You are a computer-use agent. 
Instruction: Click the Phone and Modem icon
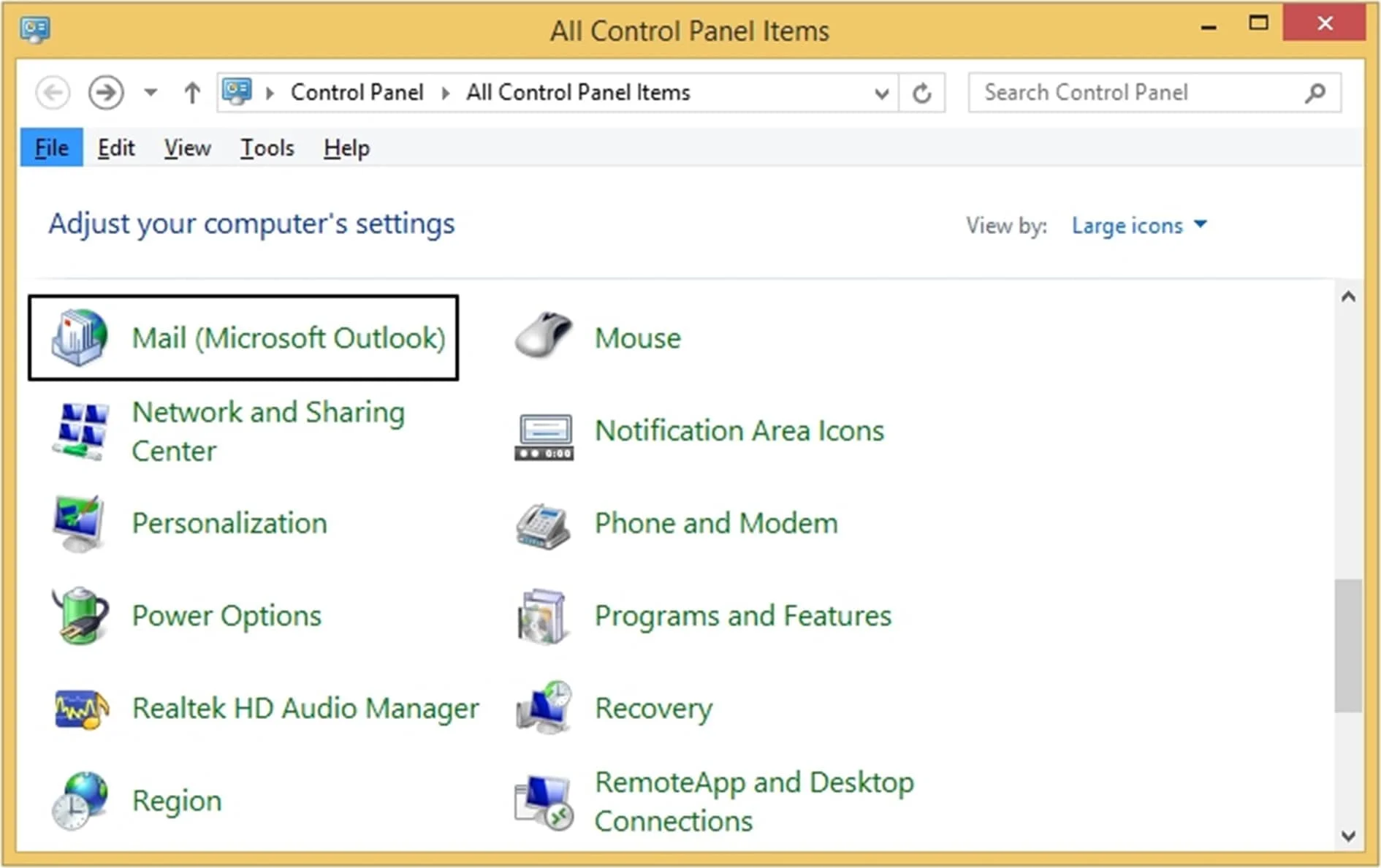[543, 526]
